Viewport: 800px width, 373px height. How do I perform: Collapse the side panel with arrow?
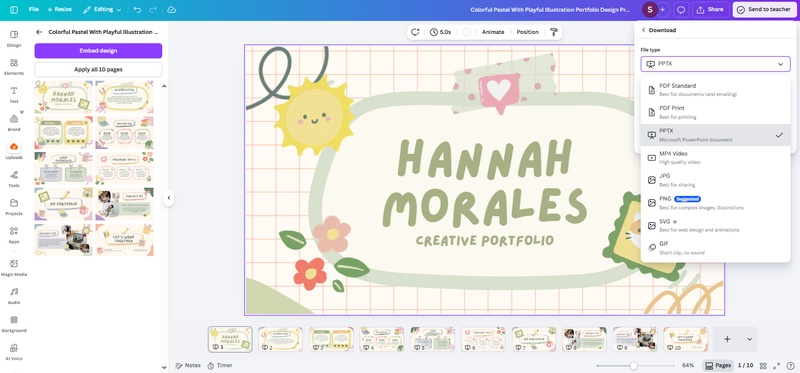(169, 198)
